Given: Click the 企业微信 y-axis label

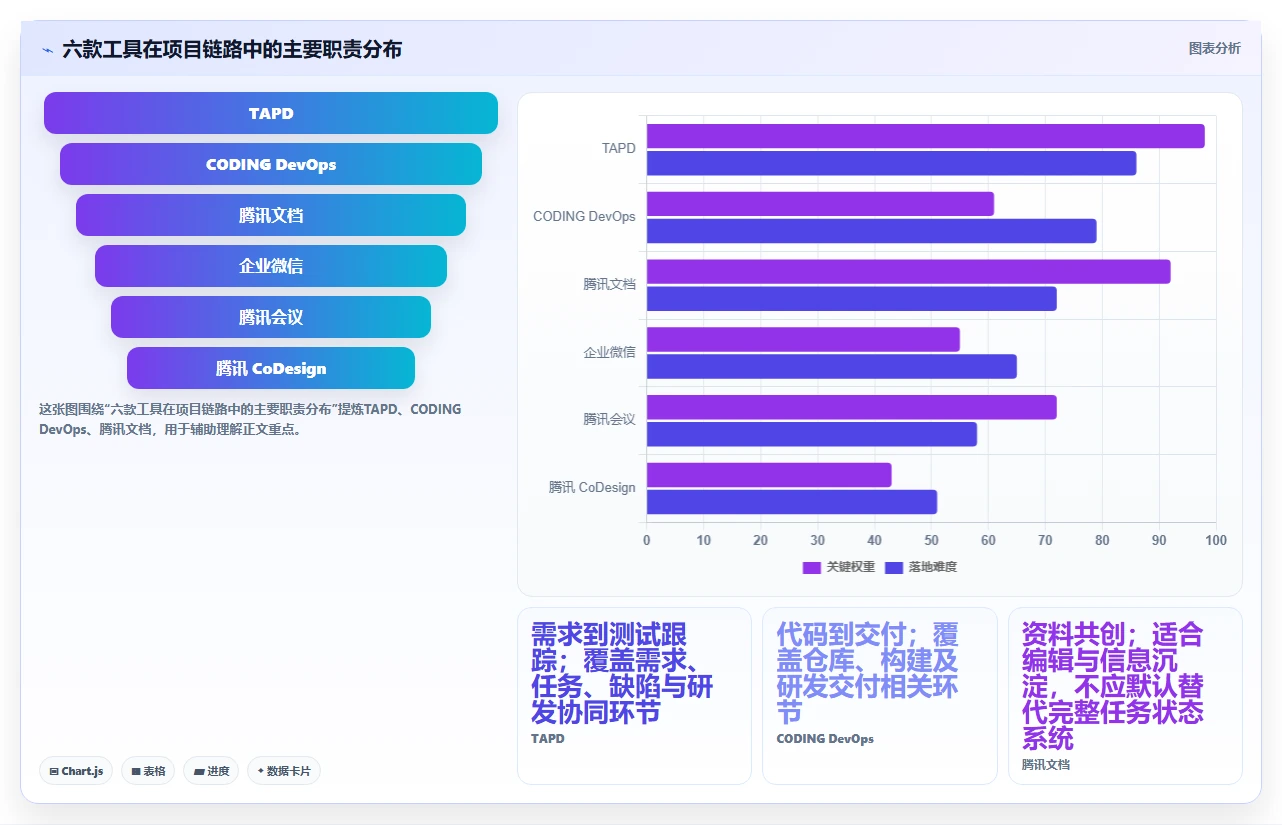Looking at the screenshot, I should point(609,352).
